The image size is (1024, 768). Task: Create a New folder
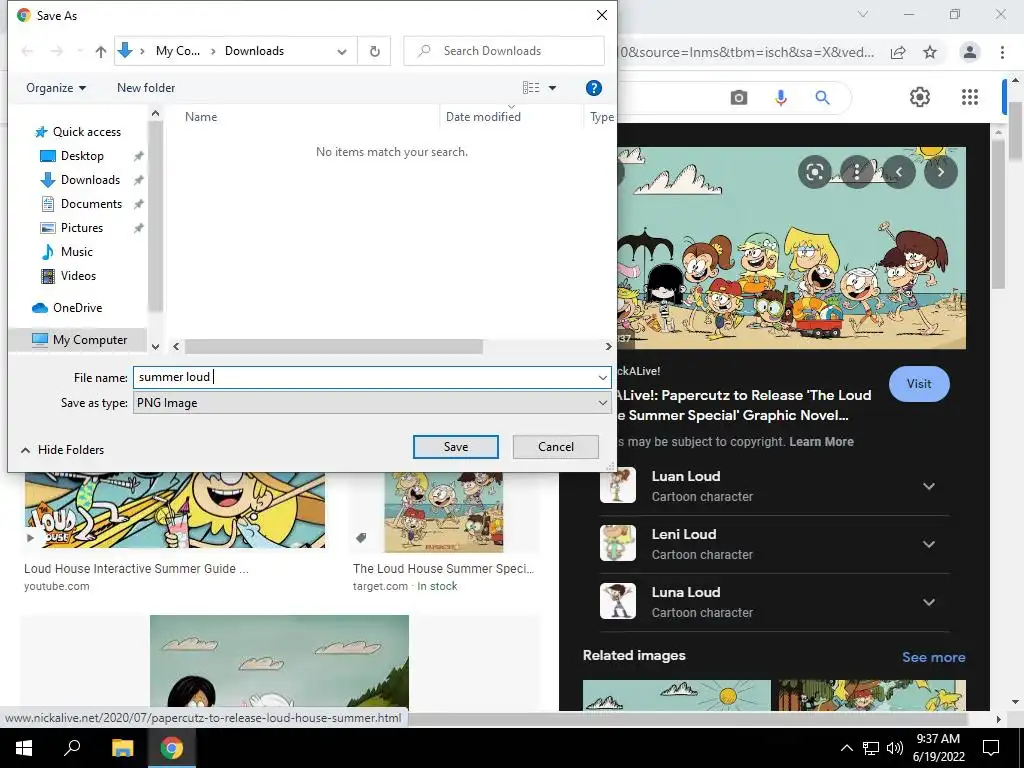[x=146, y=88]
